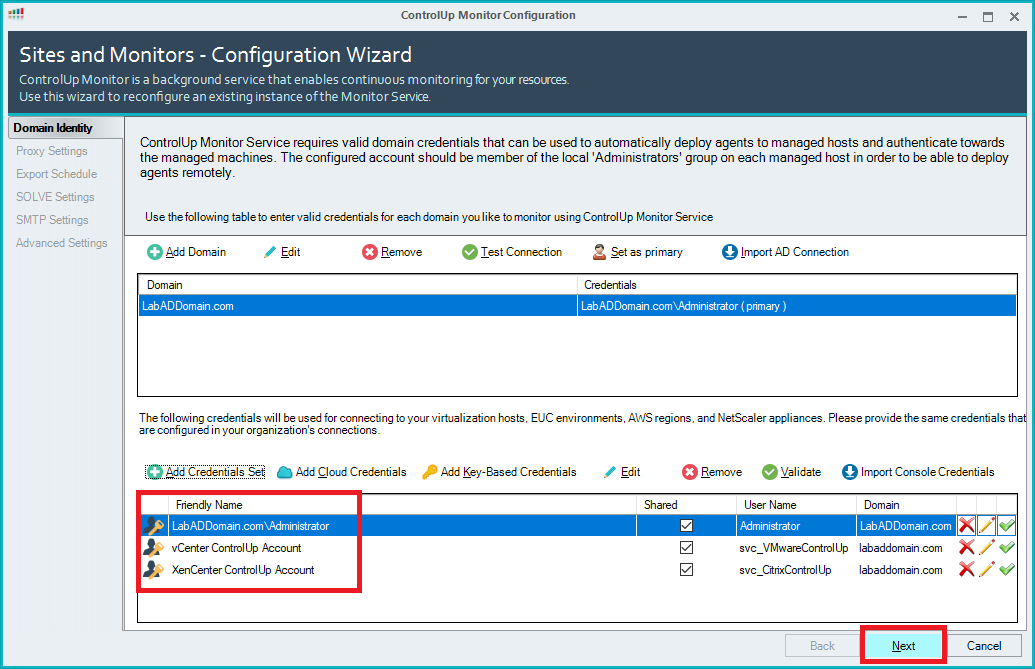The width and height of the screenshot is (1035, 669).
Task: Switch to the SMTP Settings page
Action: coord(52,220)
